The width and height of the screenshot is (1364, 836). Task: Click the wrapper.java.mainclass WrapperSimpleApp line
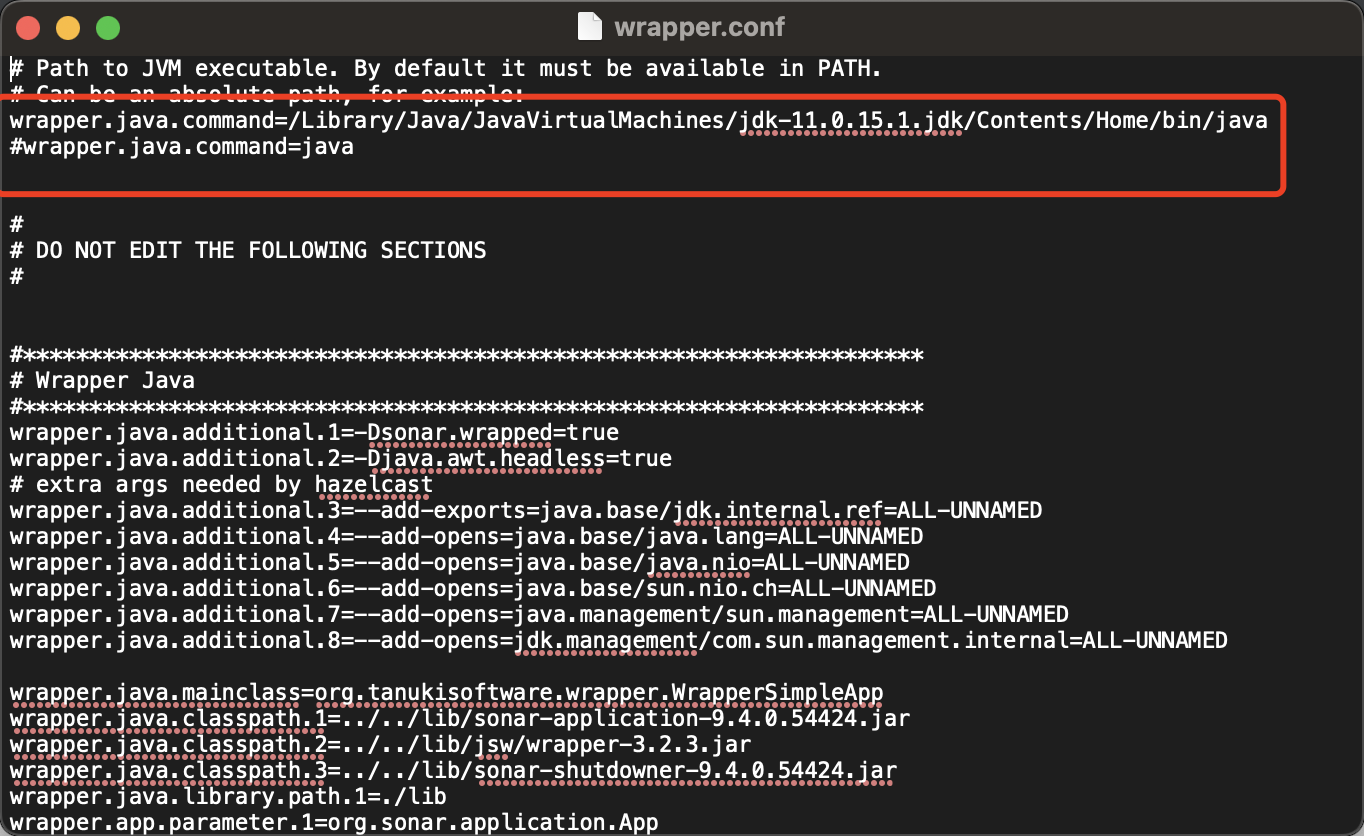click(446, 692)
